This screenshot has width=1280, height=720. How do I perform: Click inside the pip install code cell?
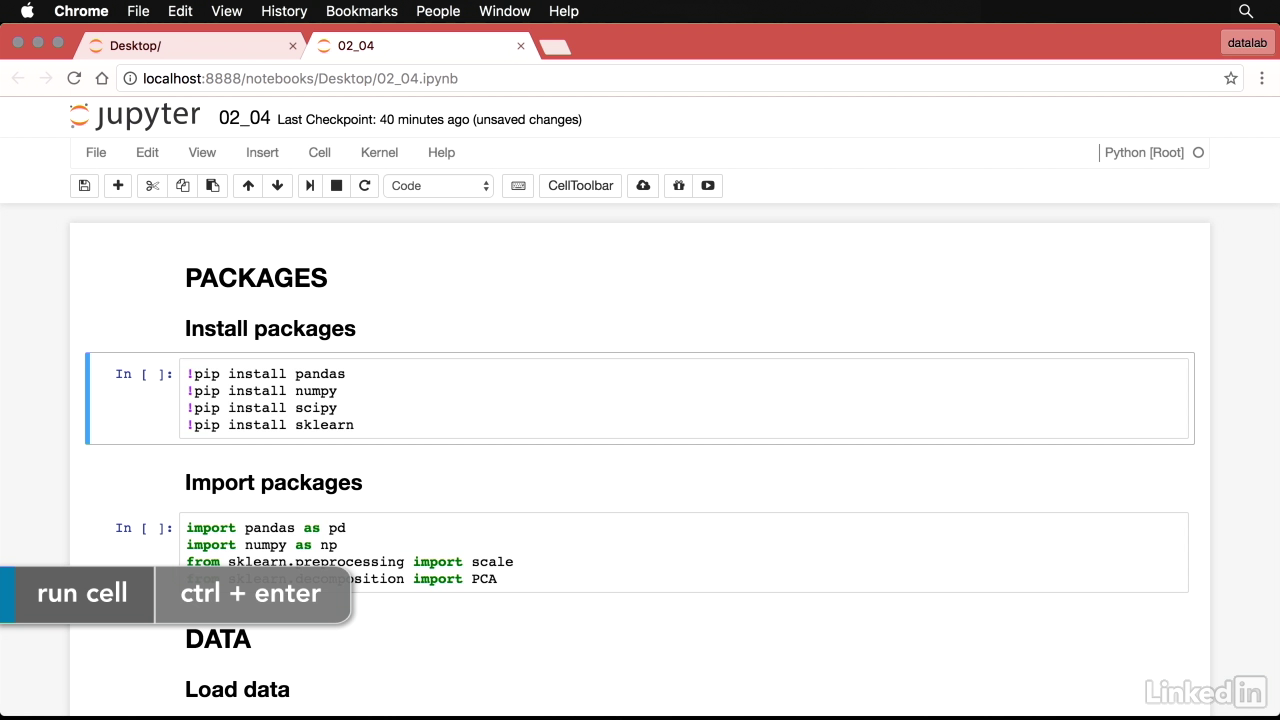[x=680, y=399]
